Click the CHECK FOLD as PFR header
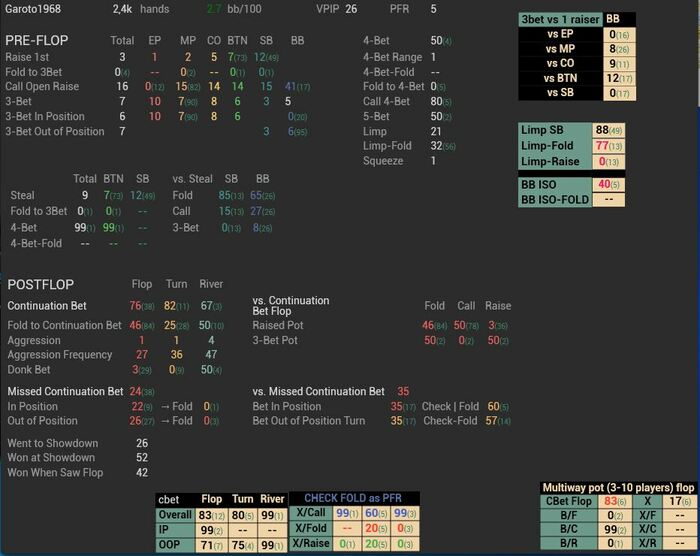Viewport: 700px width, 556px height. tap(353, 498)
